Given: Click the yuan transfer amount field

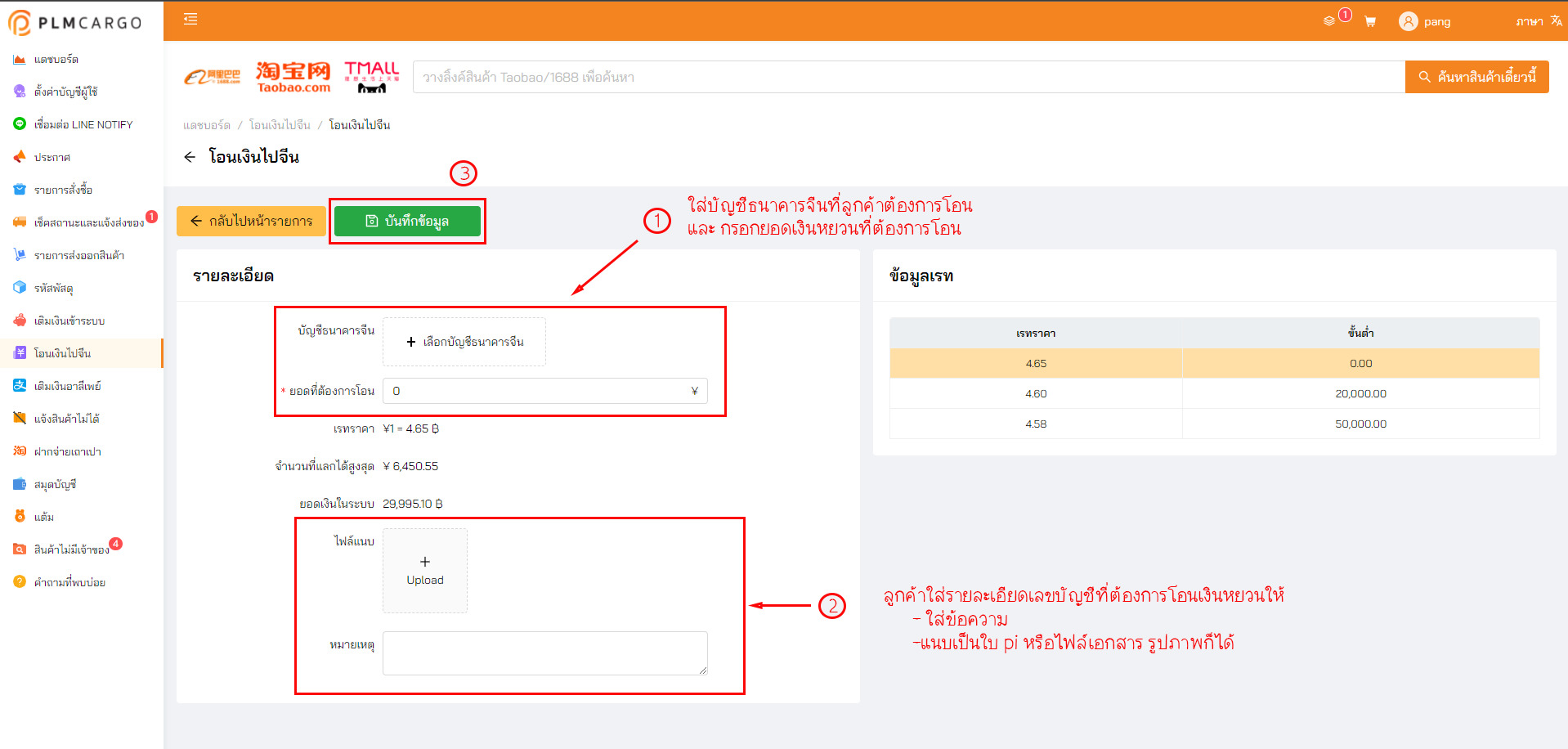Looking at the screenshot, I should click(540, 391).
